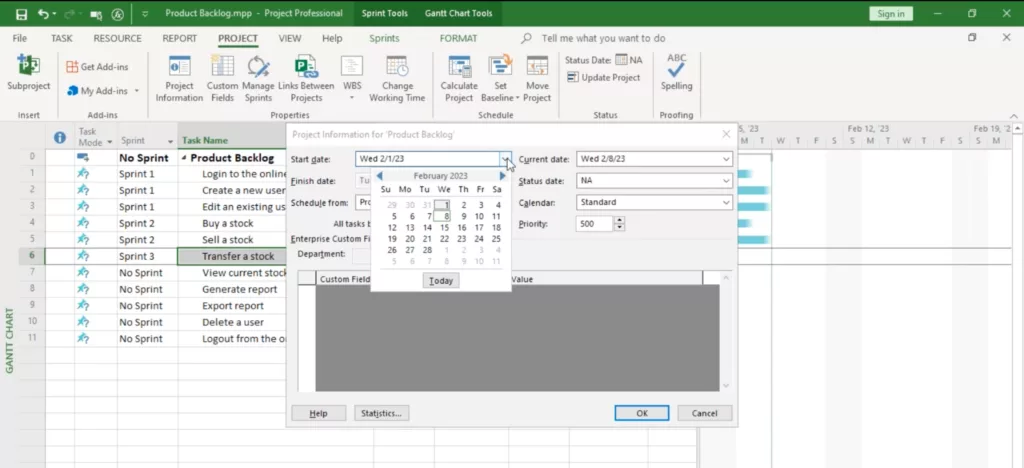This screenshot has height=468, width=1024.
Task: Run the Spelling check
Action: pos(677,73)
